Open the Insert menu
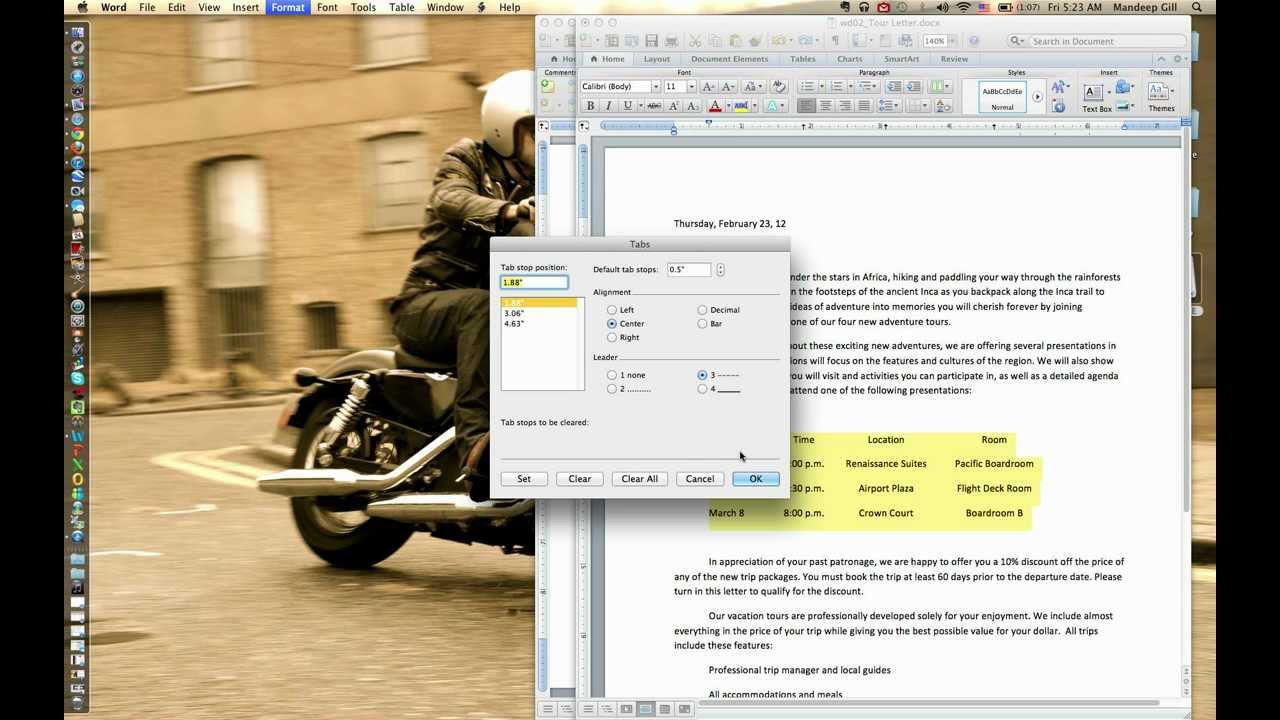Viewport: 1280px width, 720px height. 245,7
